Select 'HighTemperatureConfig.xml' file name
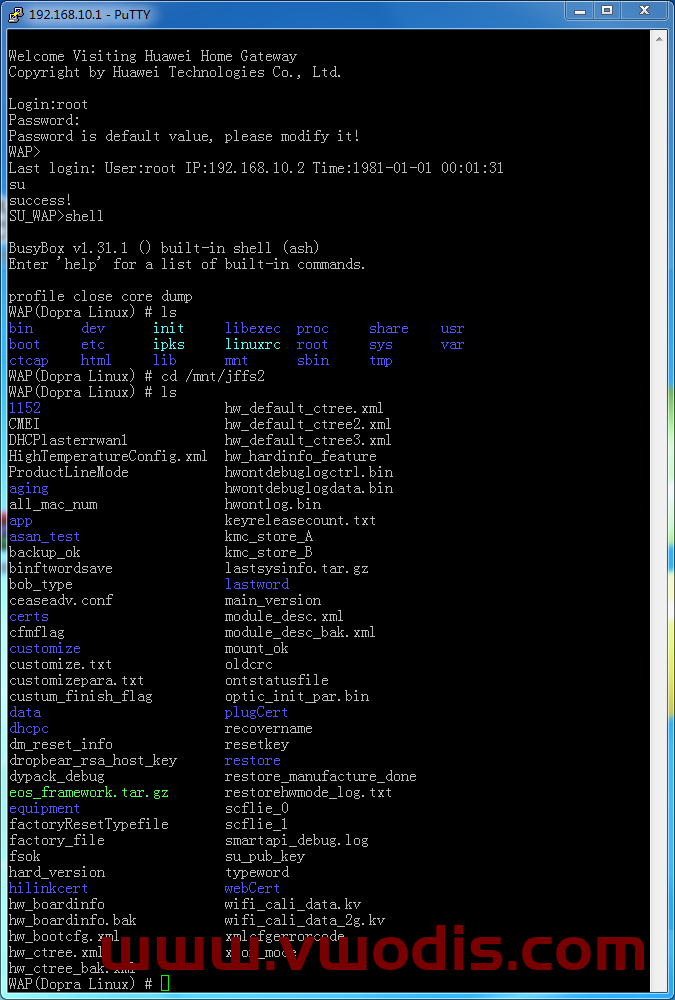675x1000 pixels. [108, 456]
